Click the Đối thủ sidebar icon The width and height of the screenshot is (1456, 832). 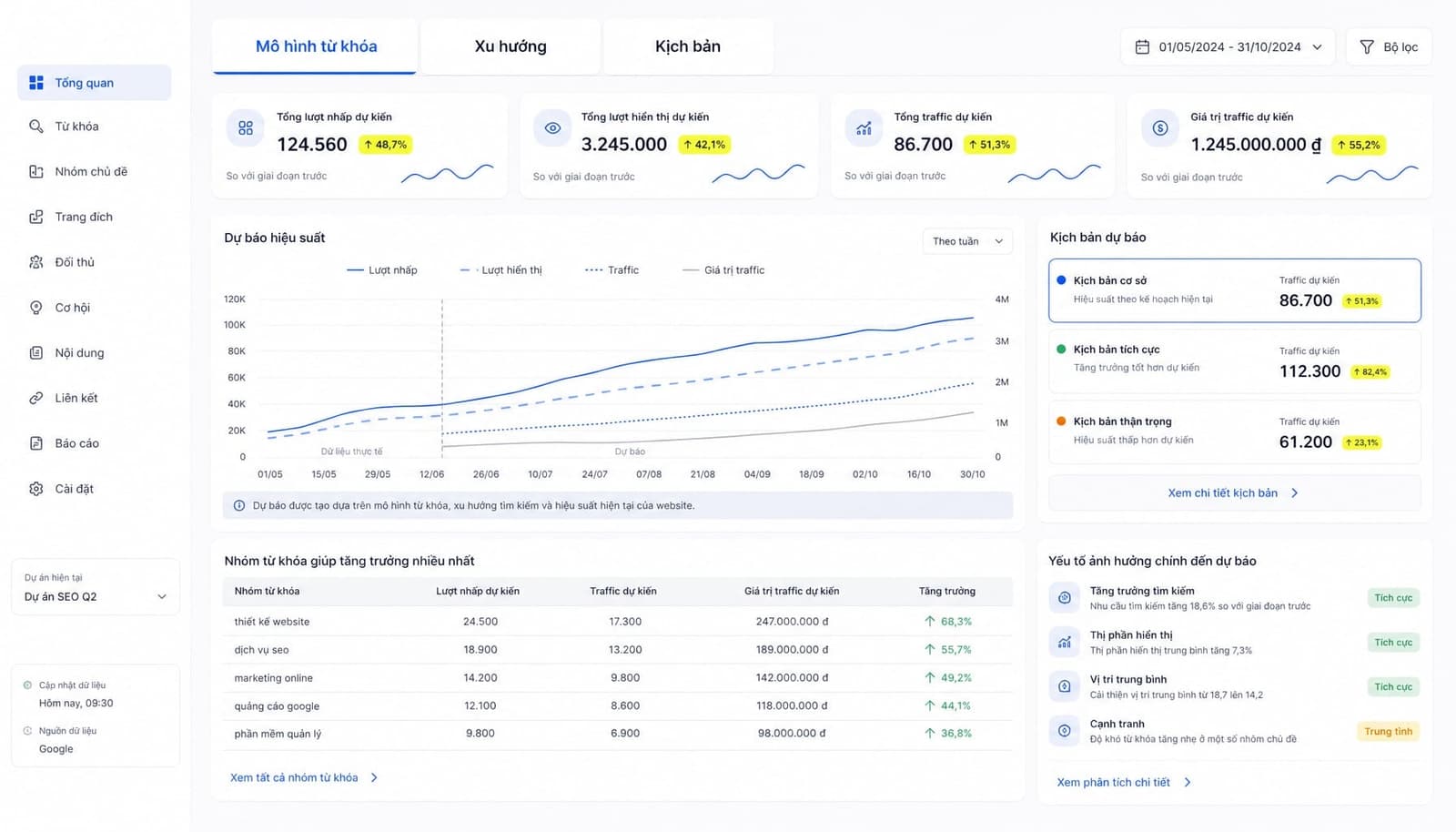pyautogui.click(x=36, y=262)
